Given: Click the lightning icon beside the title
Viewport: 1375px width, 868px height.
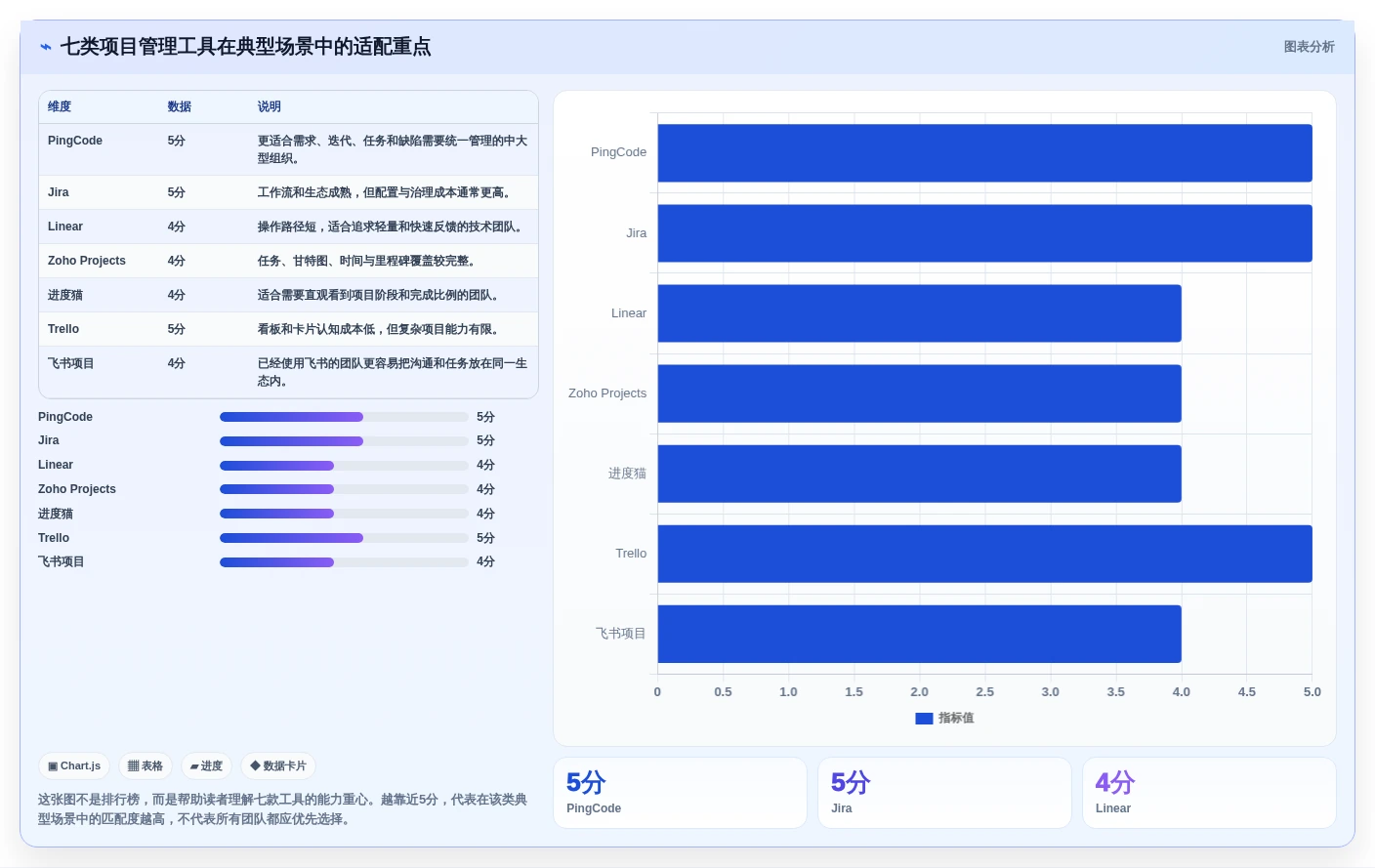Looking at the screenshot, I should coord(46,47).
